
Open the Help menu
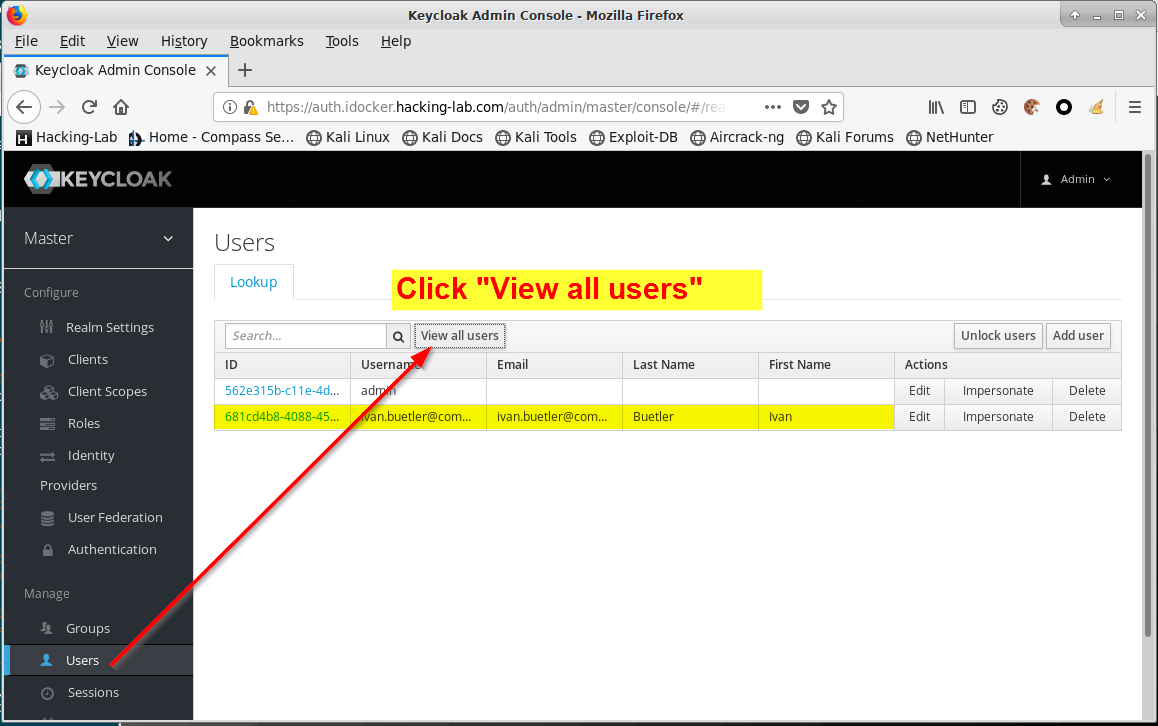tap(396, 41)
